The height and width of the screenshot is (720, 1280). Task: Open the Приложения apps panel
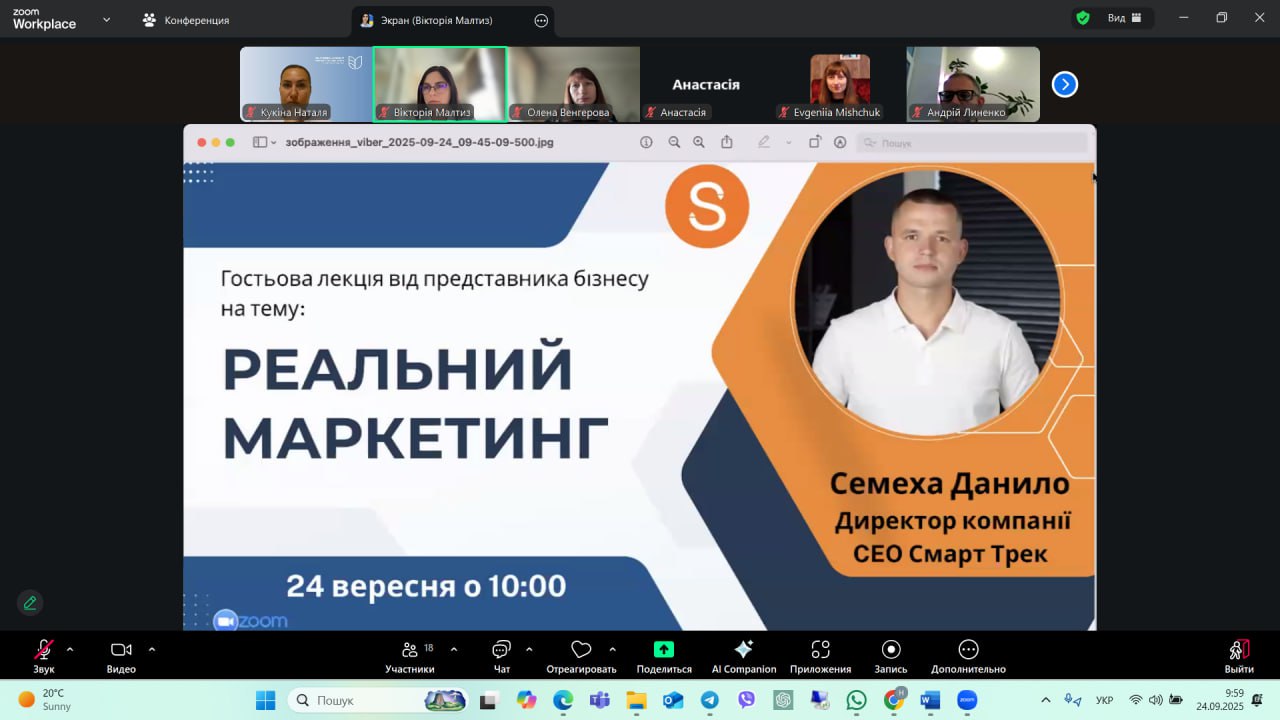(x=820, y=656)
